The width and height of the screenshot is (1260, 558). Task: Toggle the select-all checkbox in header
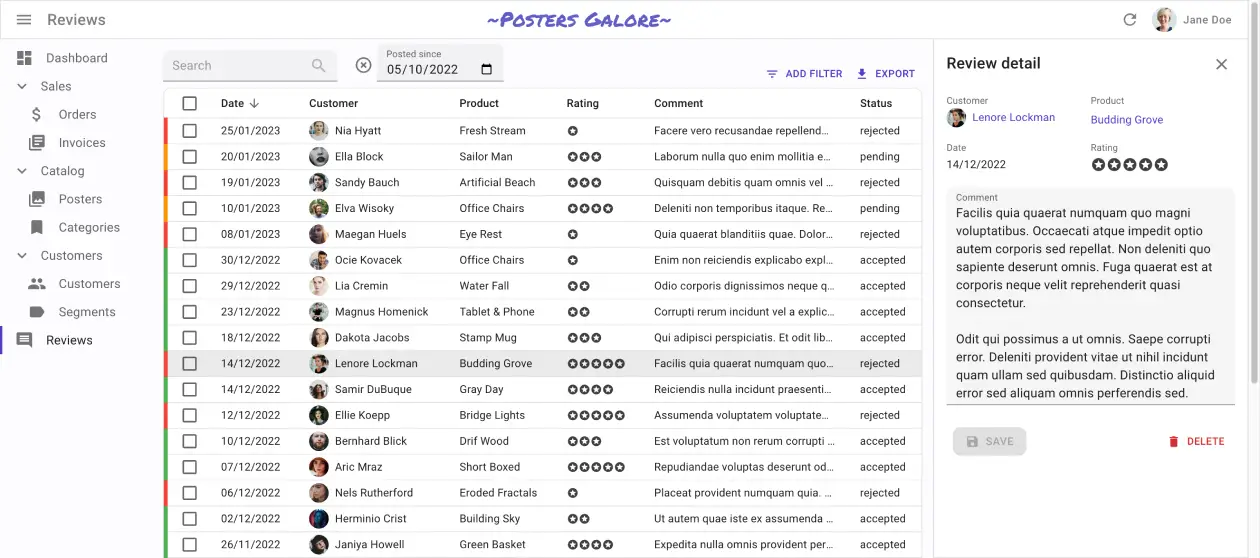(190, 103)
